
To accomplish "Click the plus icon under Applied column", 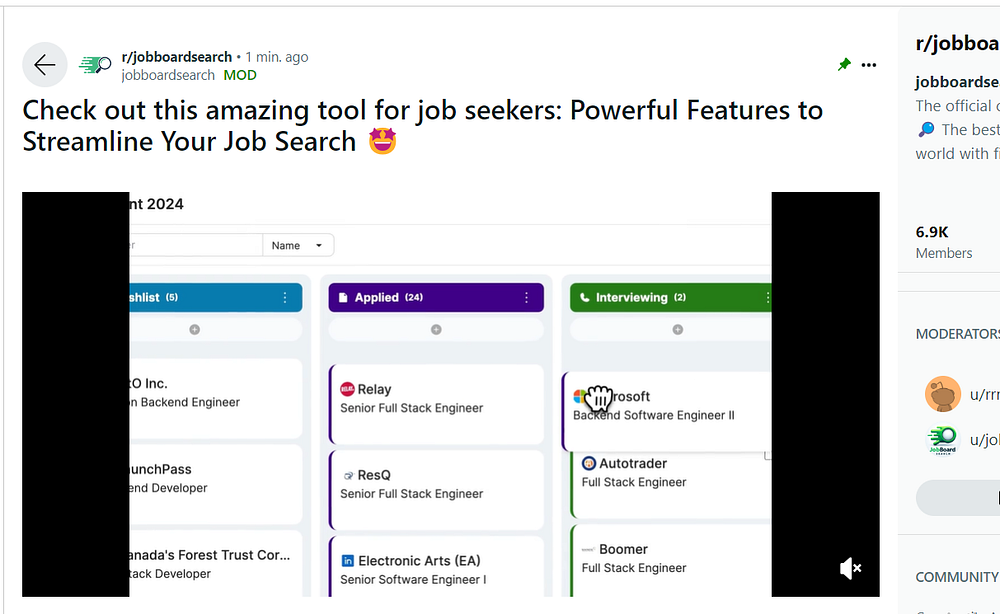I will [x=436, y=329].
